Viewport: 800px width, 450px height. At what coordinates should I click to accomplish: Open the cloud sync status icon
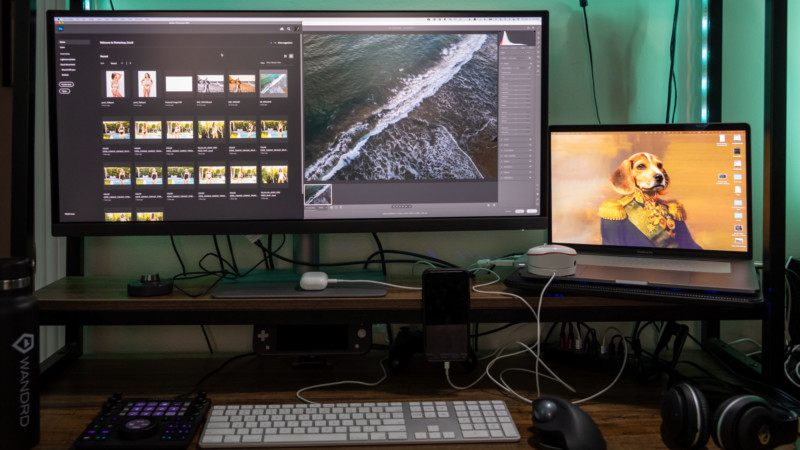282,29
